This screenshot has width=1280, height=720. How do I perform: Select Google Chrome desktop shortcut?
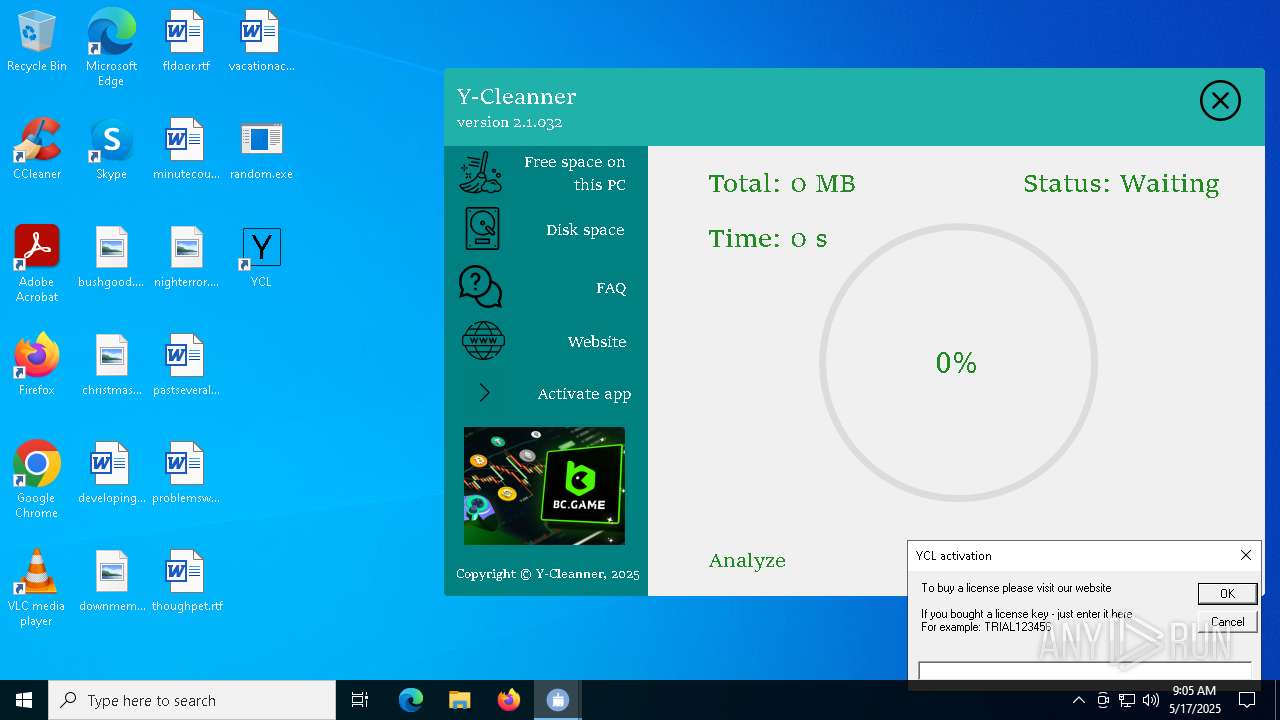pyautogui.click(x=37, y=480)
